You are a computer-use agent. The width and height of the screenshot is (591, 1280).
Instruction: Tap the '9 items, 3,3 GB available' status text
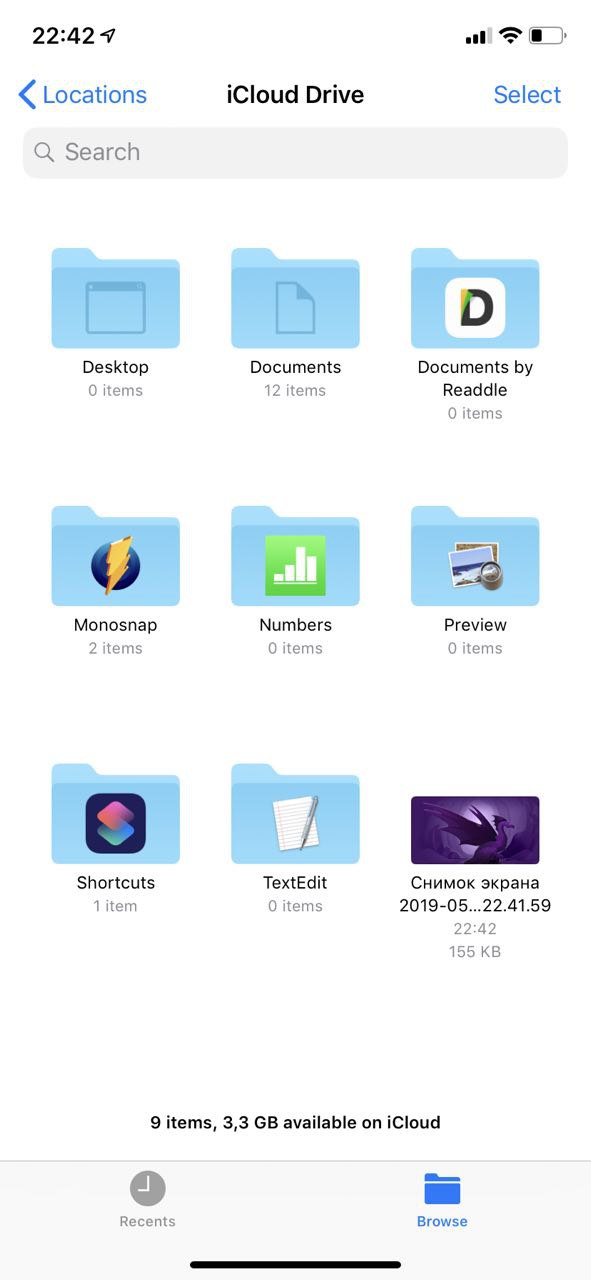point(295,1122)
